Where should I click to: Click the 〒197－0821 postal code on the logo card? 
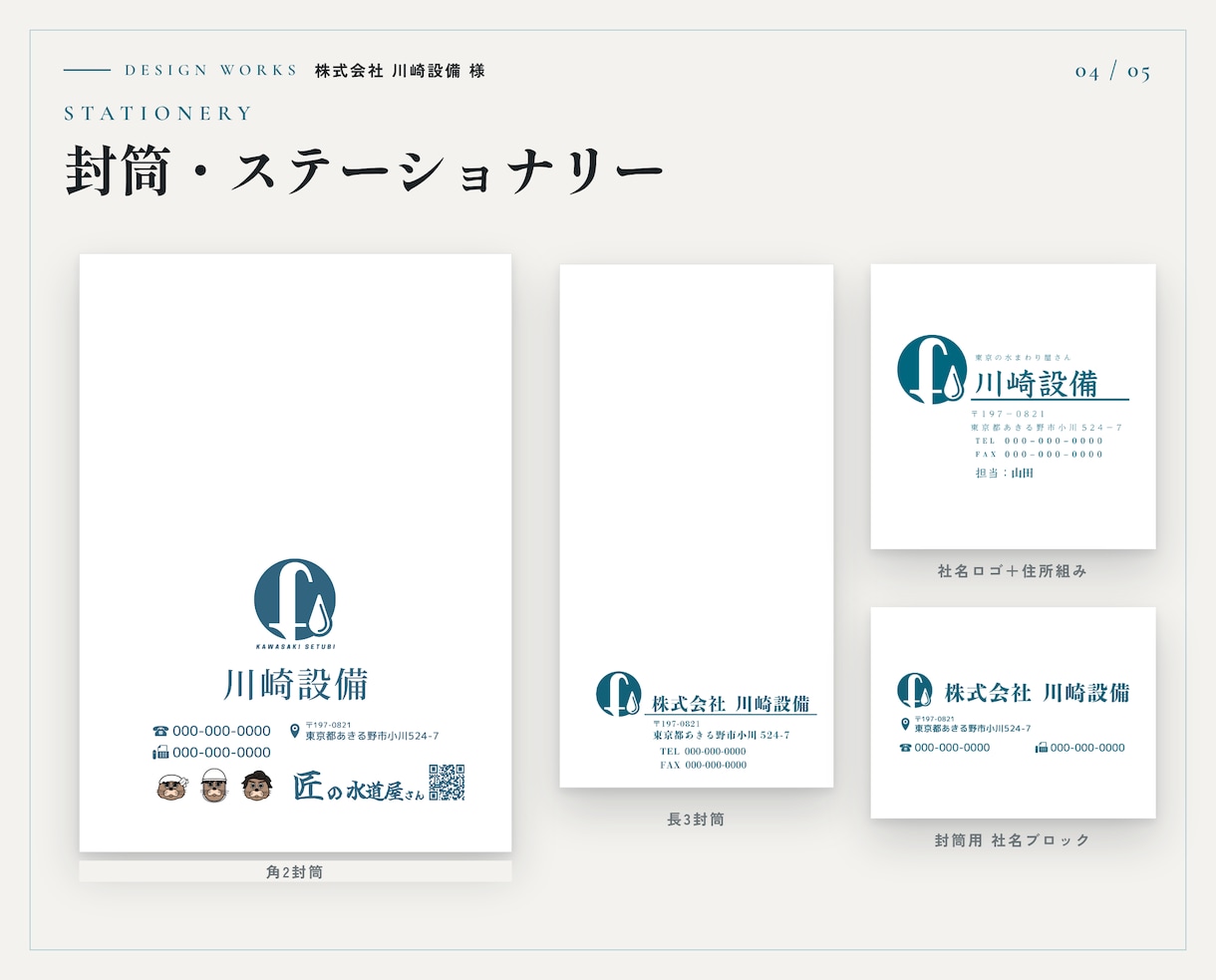(1009, 414)
